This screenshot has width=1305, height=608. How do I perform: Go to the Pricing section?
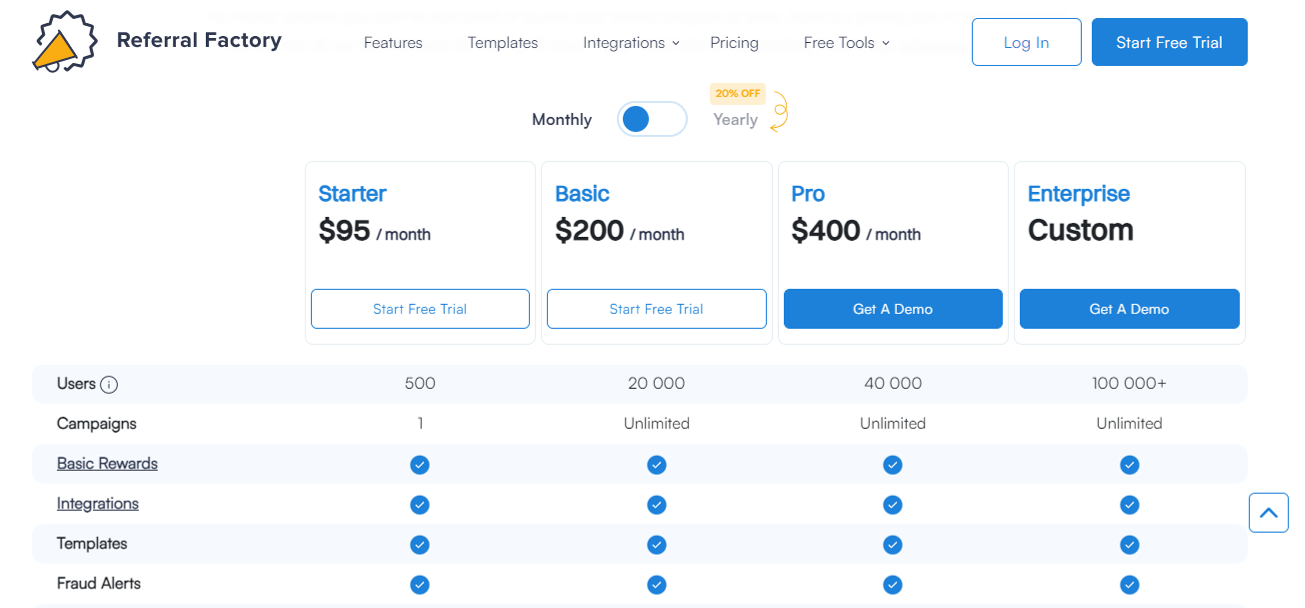[734, 42]
